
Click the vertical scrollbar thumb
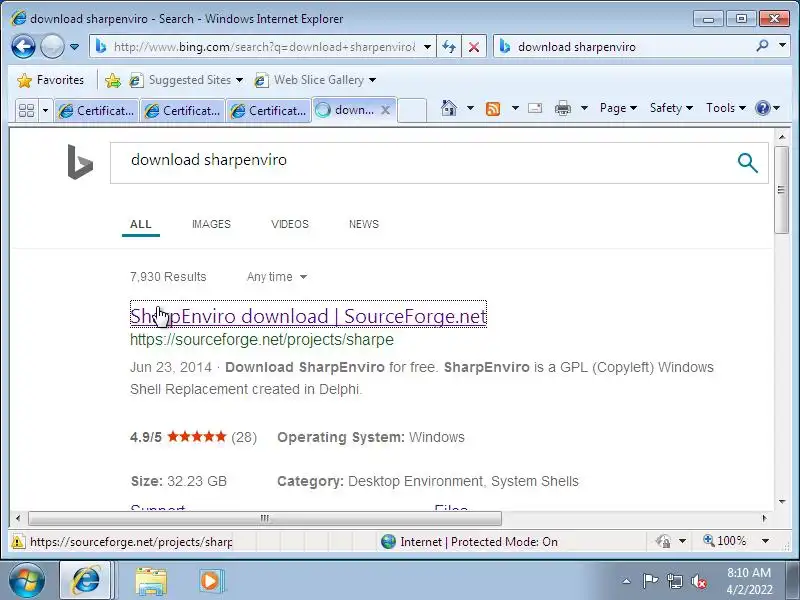pos(781,190)
